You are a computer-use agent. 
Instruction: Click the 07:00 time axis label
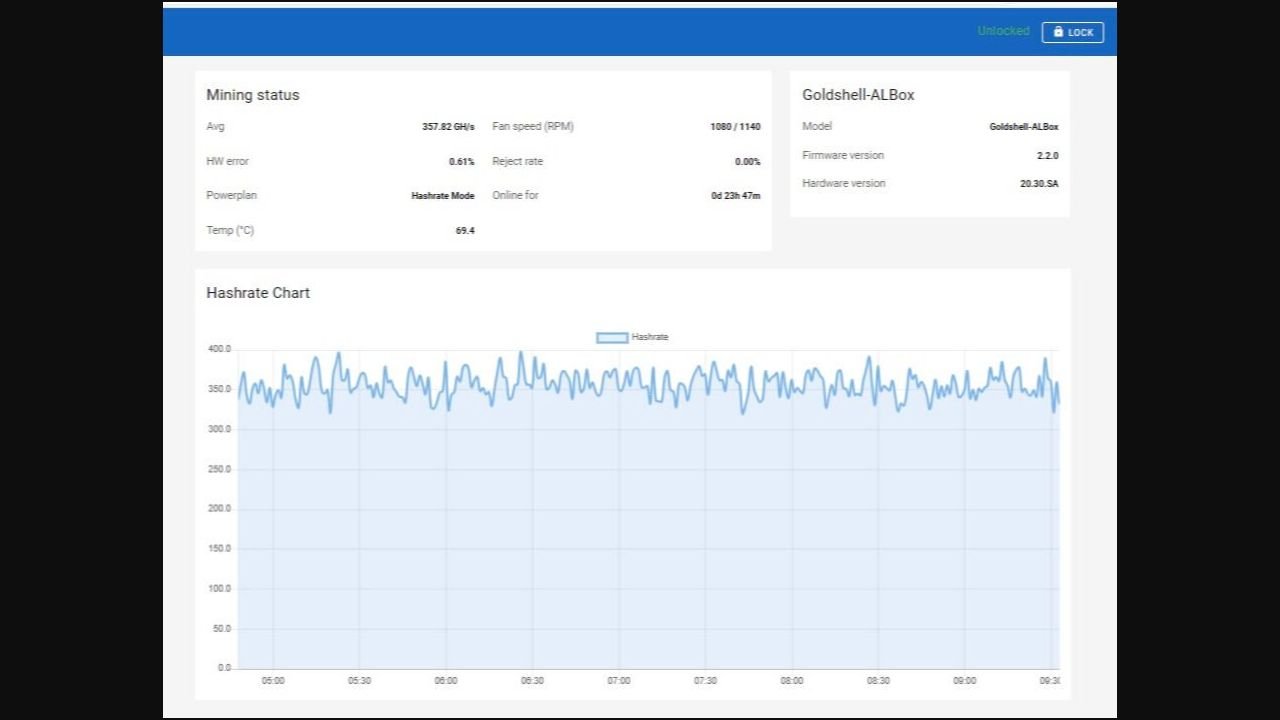tap(619, 681)
